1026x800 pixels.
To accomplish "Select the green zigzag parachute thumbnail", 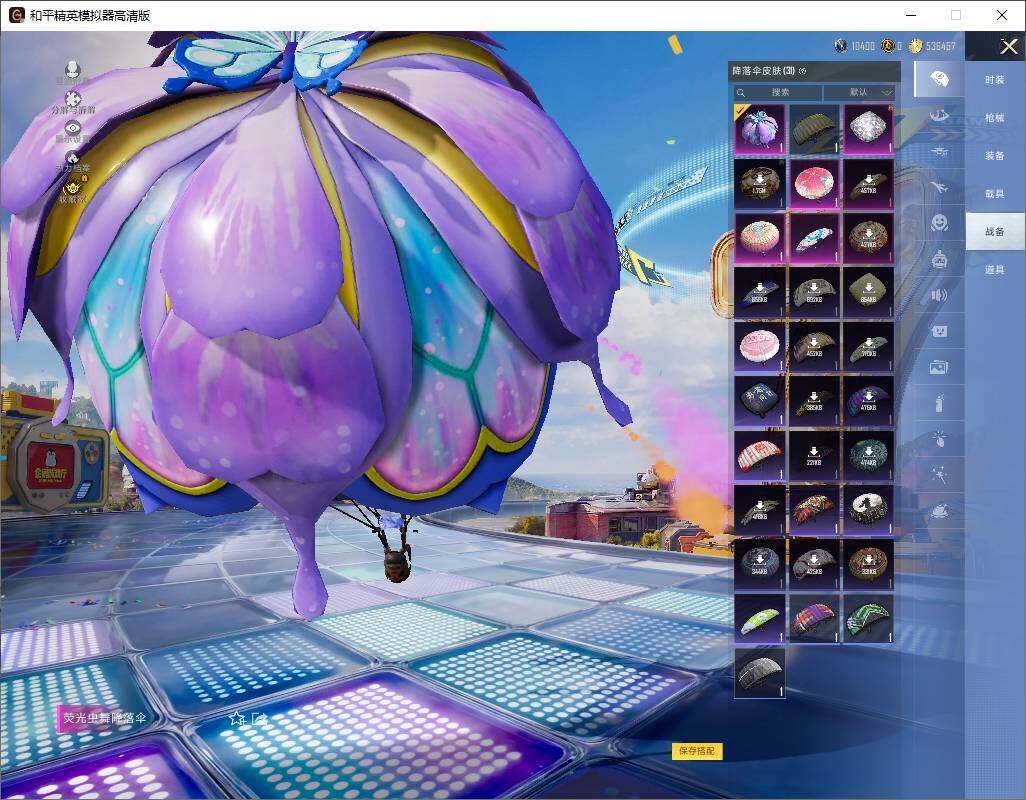I will coord(868,619).
